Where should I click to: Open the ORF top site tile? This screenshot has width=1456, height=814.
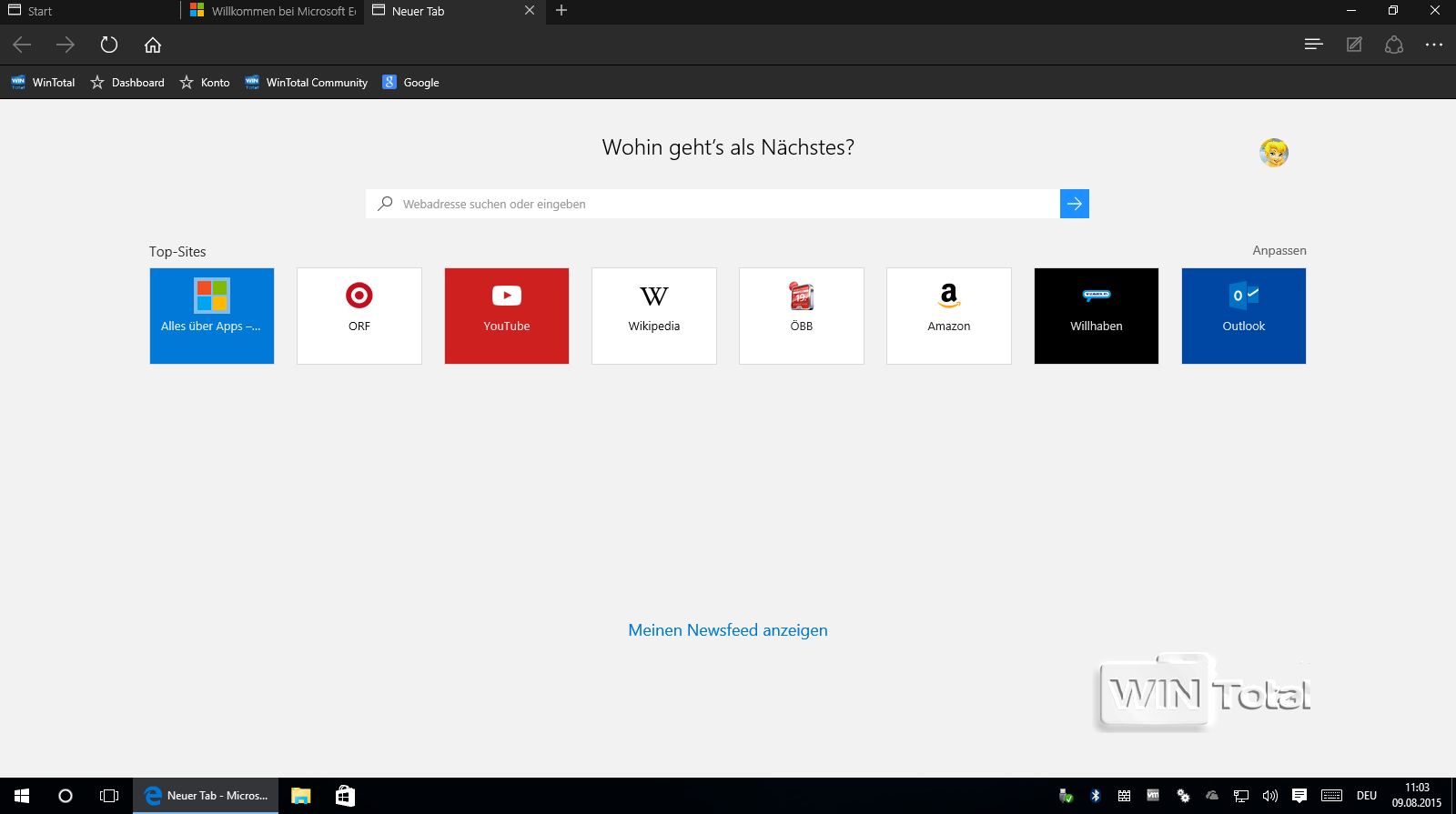[359, 316]
